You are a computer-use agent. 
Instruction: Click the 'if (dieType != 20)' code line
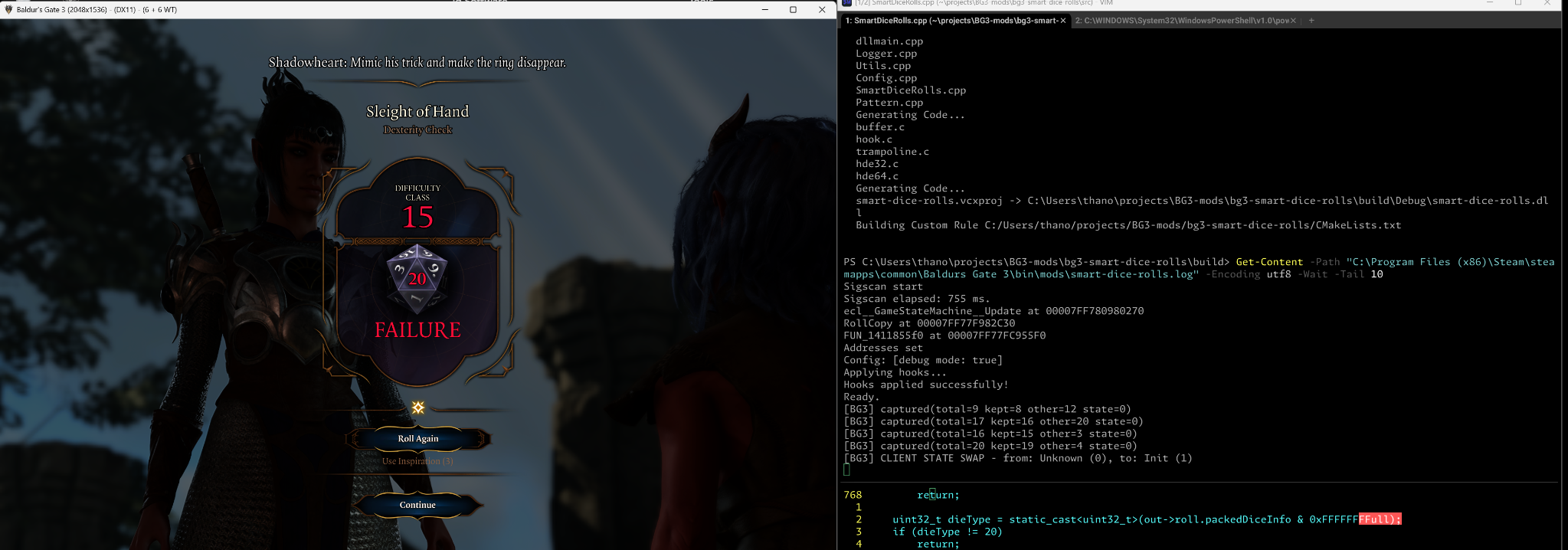pos(948,532)
